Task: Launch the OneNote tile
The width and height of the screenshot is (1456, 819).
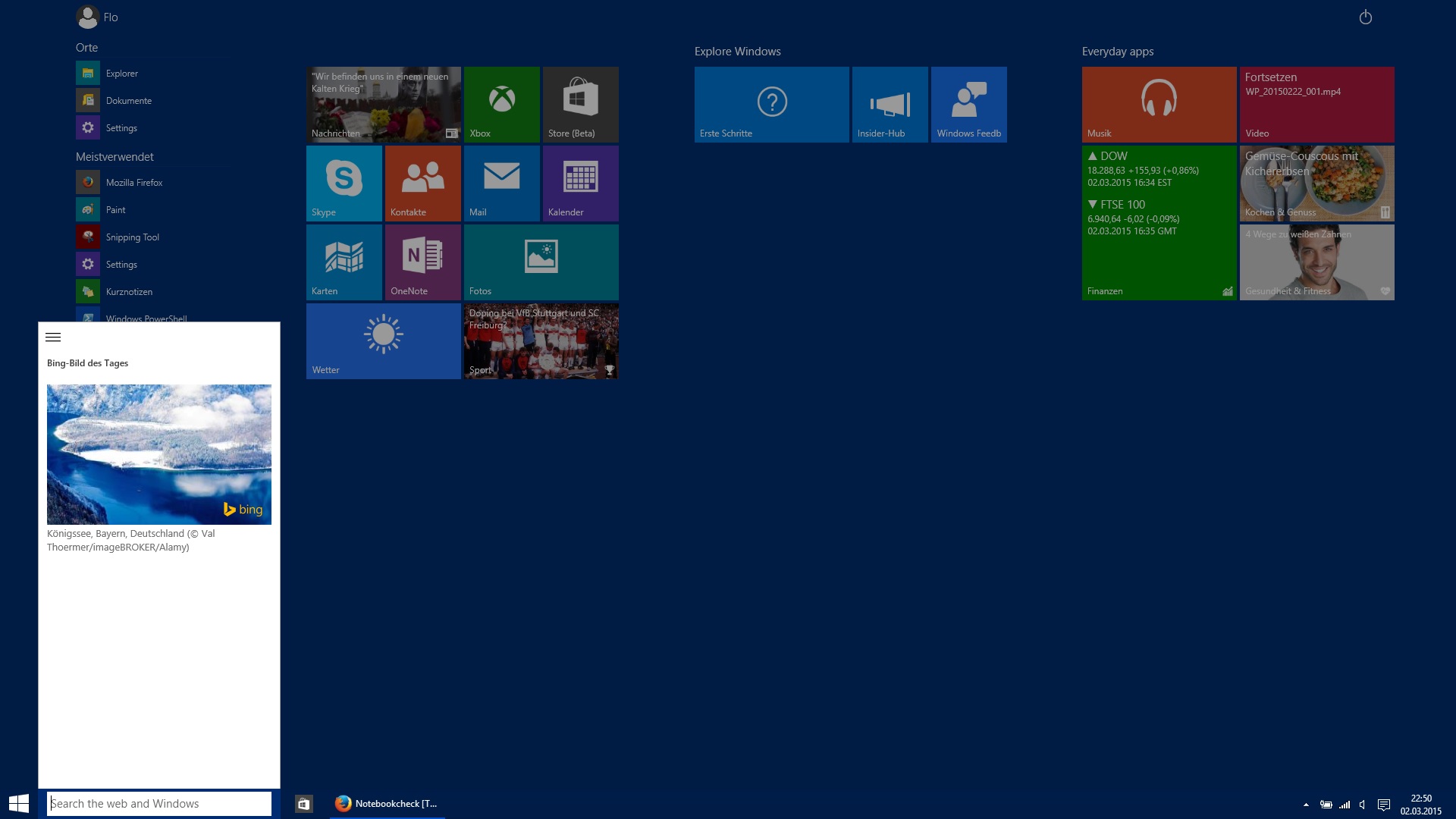Action: click(423, 262)
